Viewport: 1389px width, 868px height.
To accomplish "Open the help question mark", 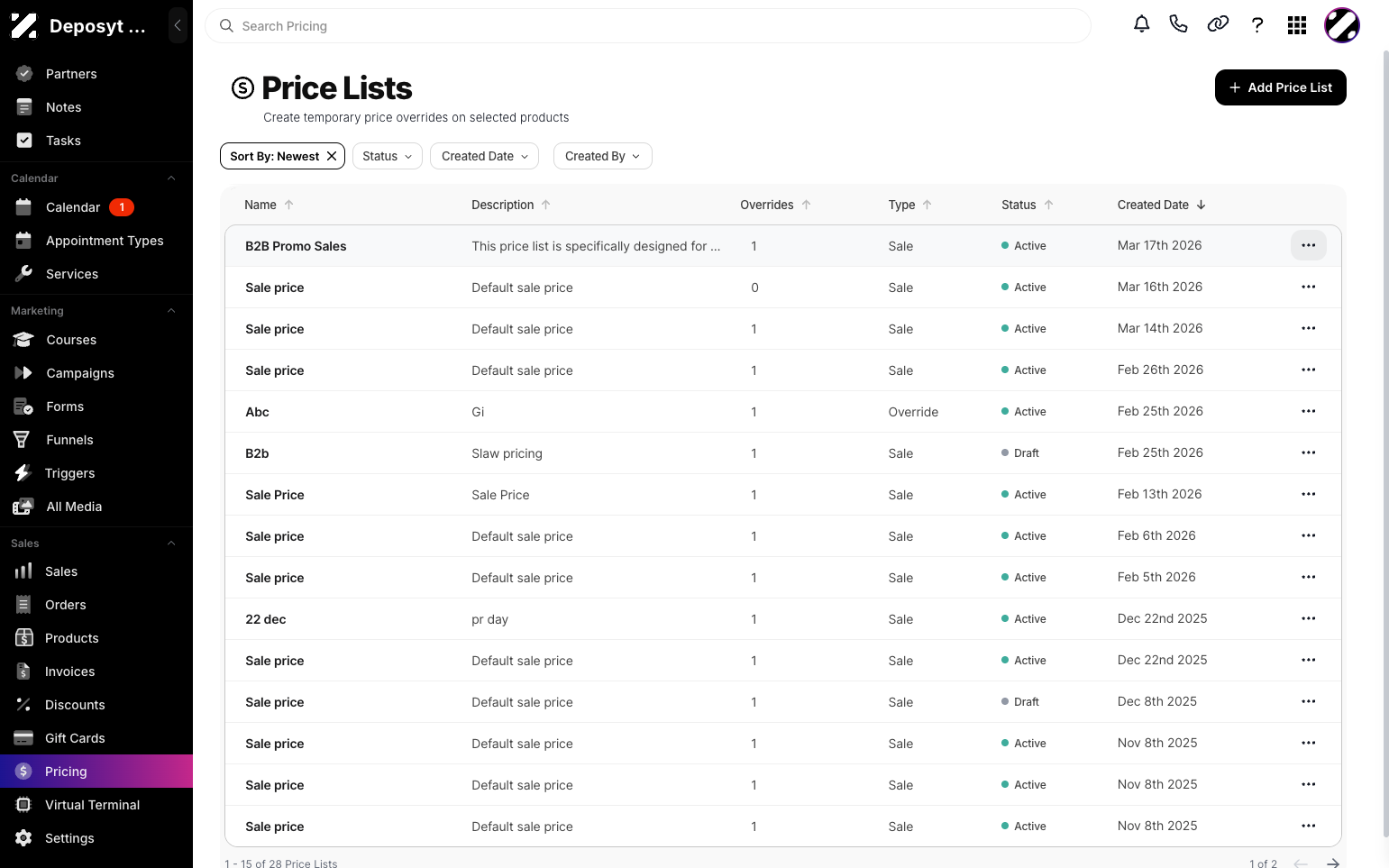I will pyautogui.click(x=1257, y=25).
